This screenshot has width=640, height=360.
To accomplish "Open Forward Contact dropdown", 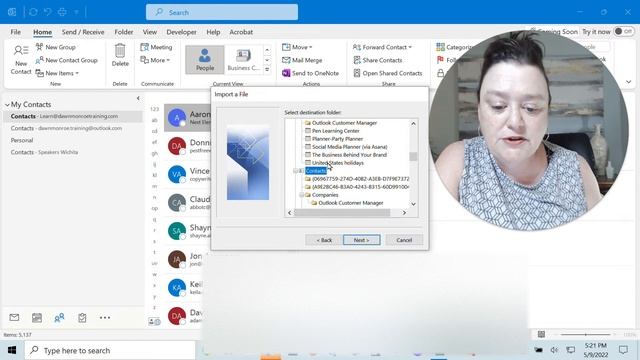I will [x=382, y=47].
